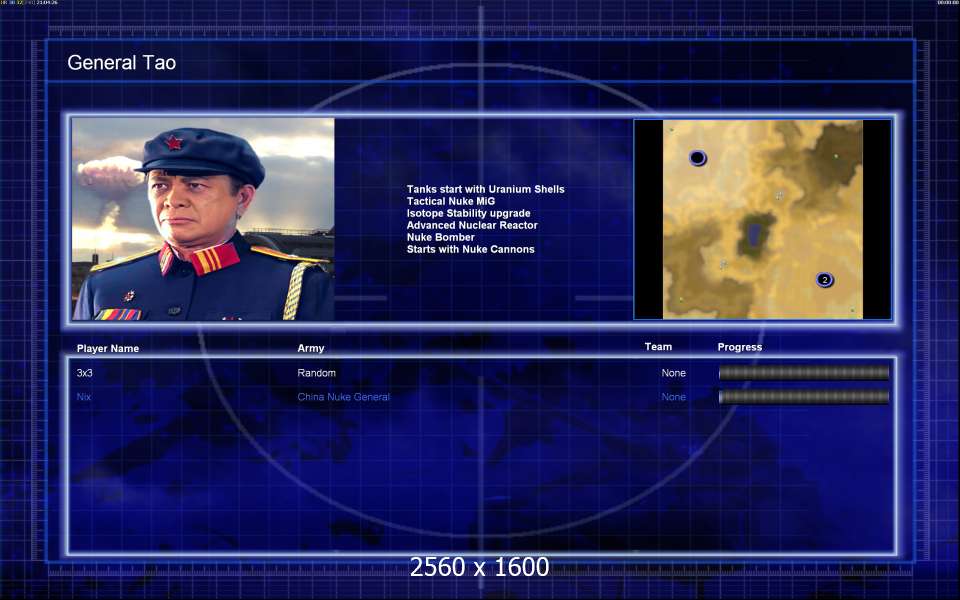Click the "Nuke Bomber" line

[441, 237]
